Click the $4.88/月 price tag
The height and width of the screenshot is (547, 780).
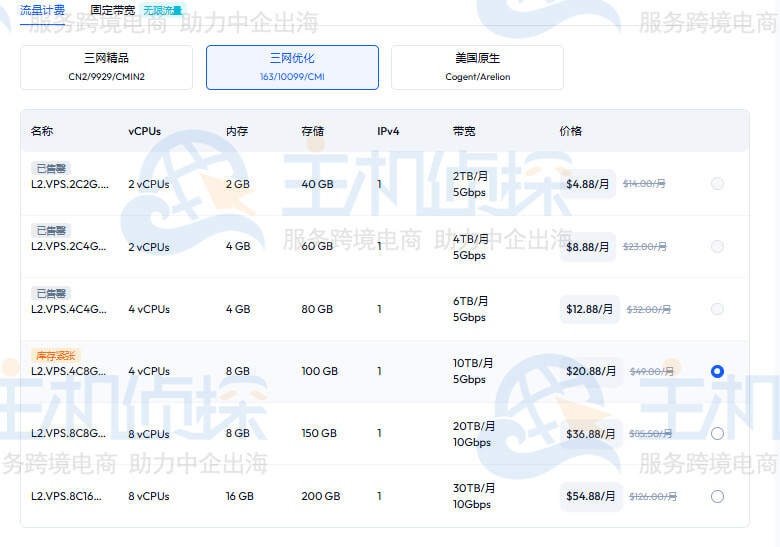[587, 184]
